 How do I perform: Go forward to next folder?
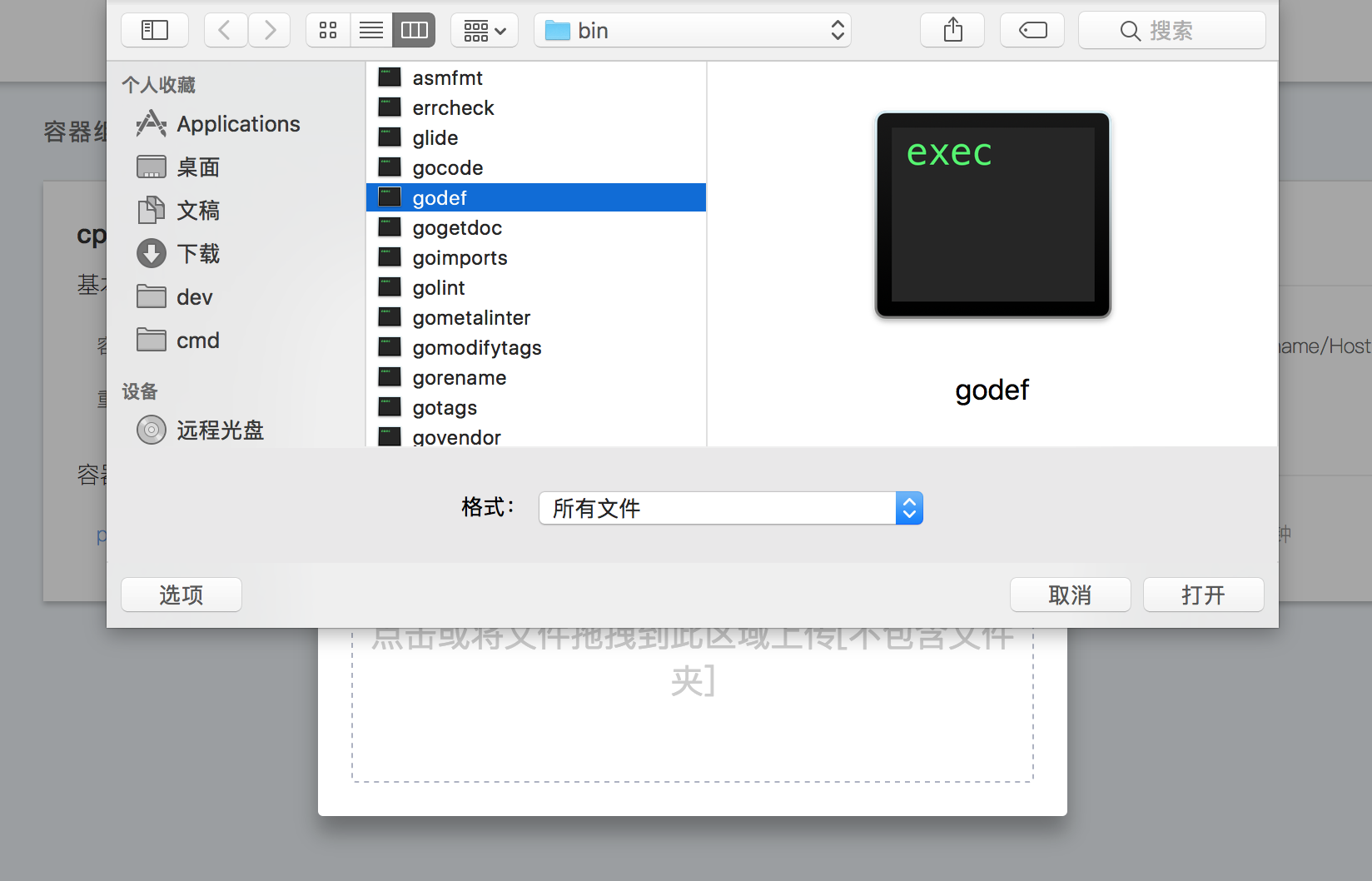(x=270, y=31)
